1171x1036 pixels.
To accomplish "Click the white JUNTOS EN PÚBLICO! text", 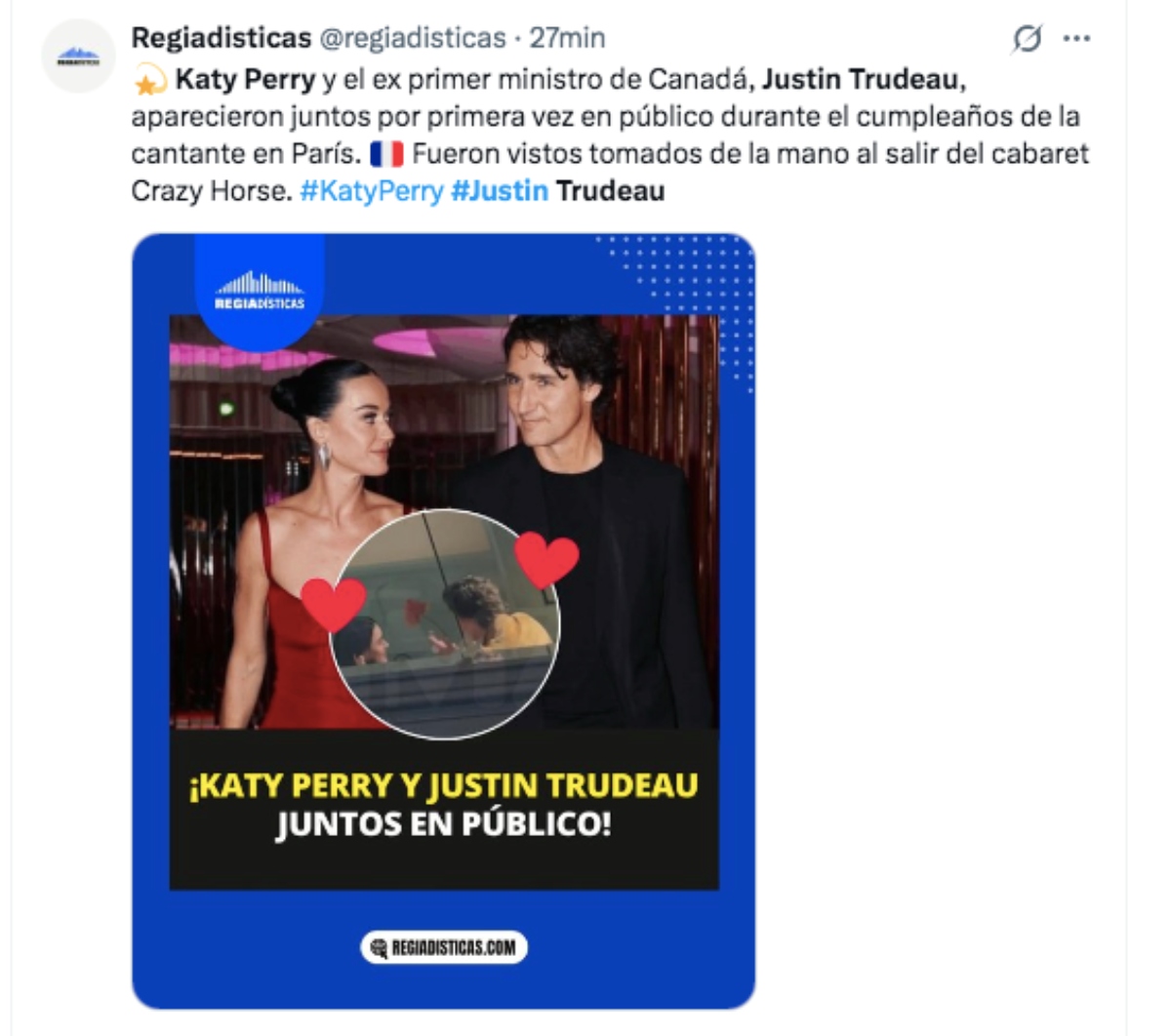I will point(444,825).
